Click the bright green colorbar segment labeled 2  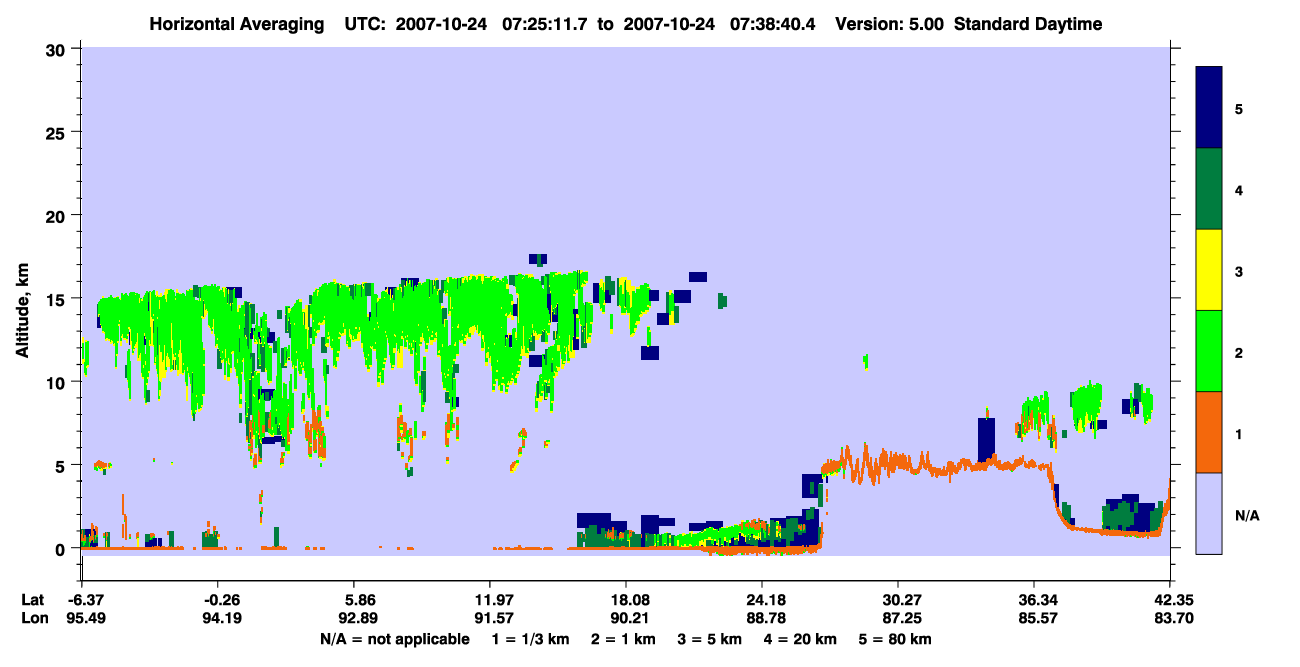1209,351
